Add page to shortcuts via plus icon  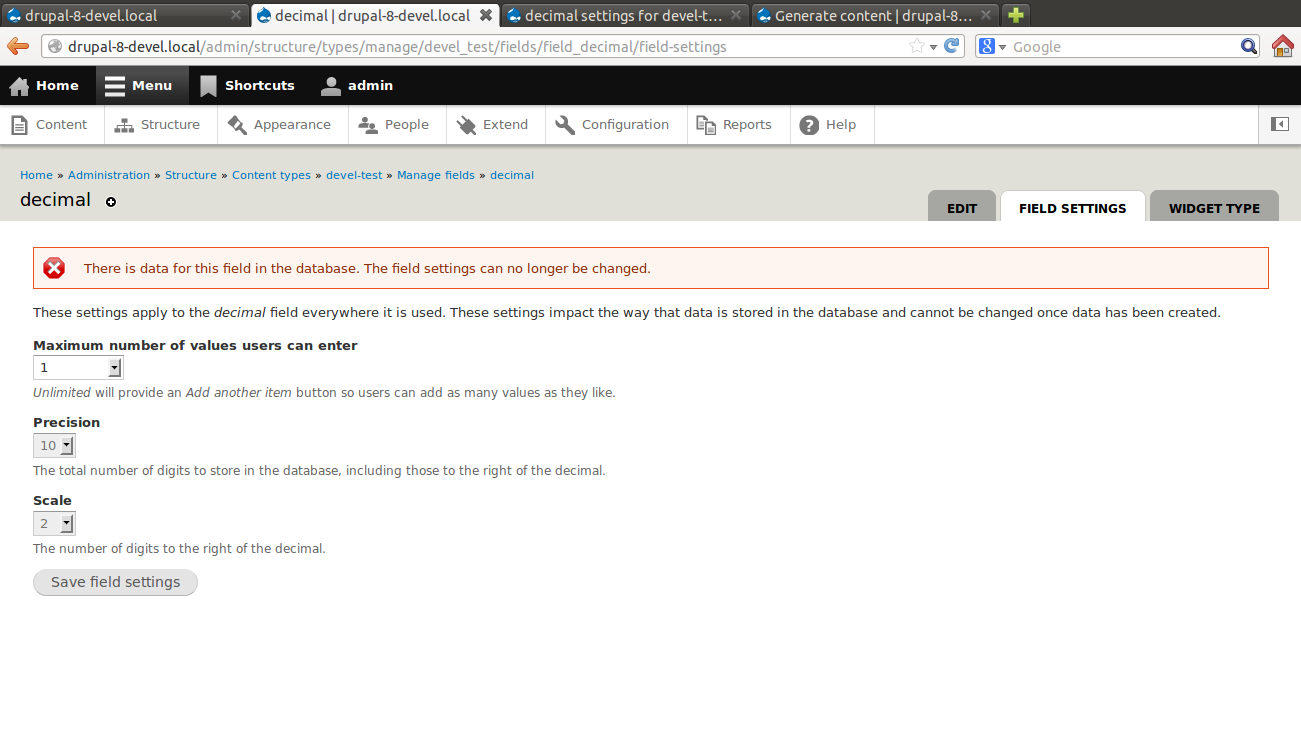click(x=110, y=201)
